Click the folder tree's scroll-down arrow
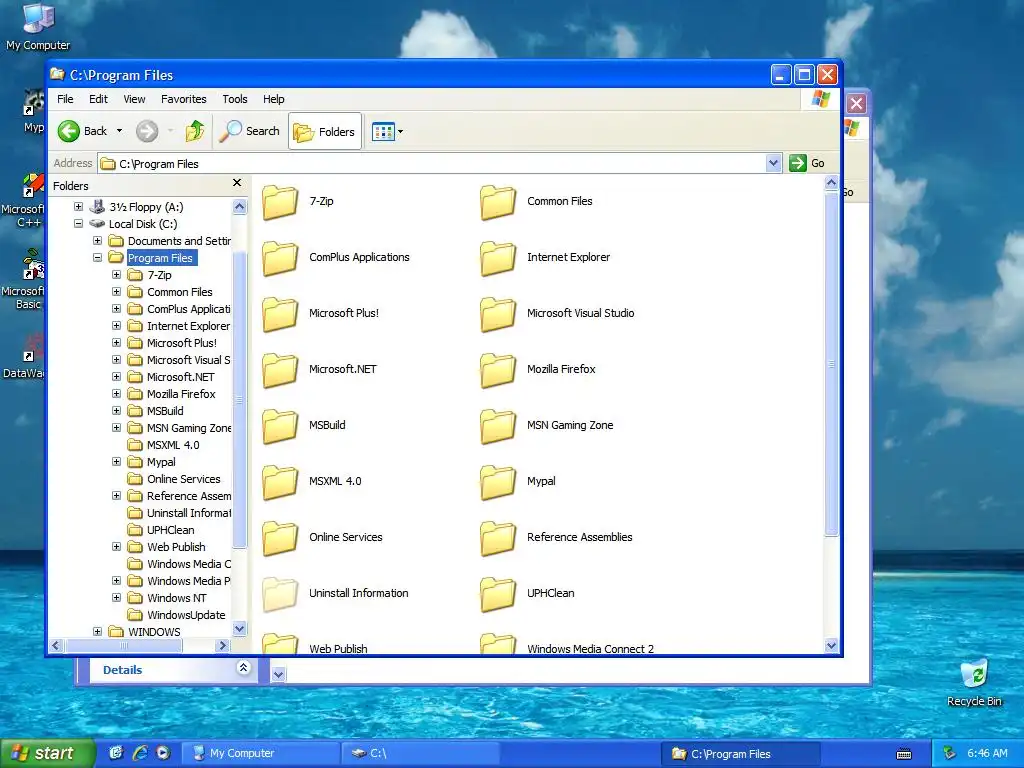The height and width of the screenshot is (768, 1024). tap(240, 629)
